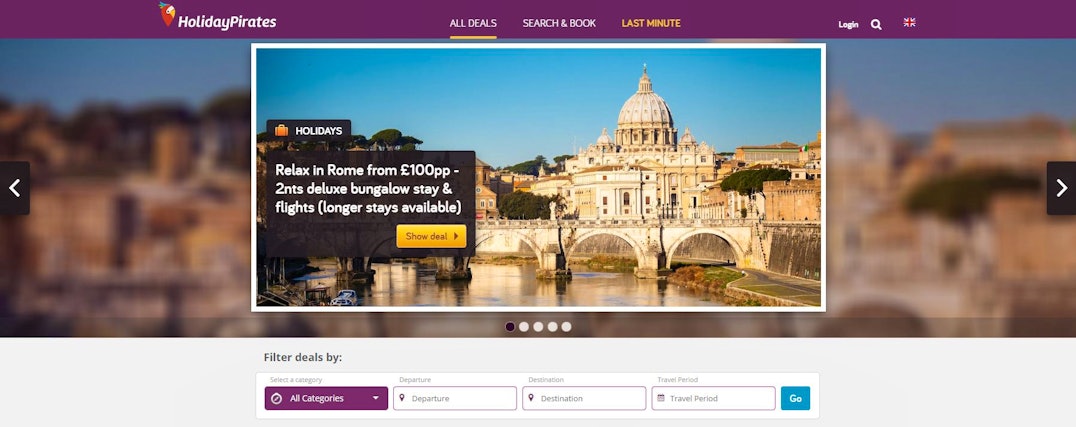The height and width of the screenshot is (427, 1076).
Task: Click the HolidayPirates parrot logo
Action: pos(167,14)
